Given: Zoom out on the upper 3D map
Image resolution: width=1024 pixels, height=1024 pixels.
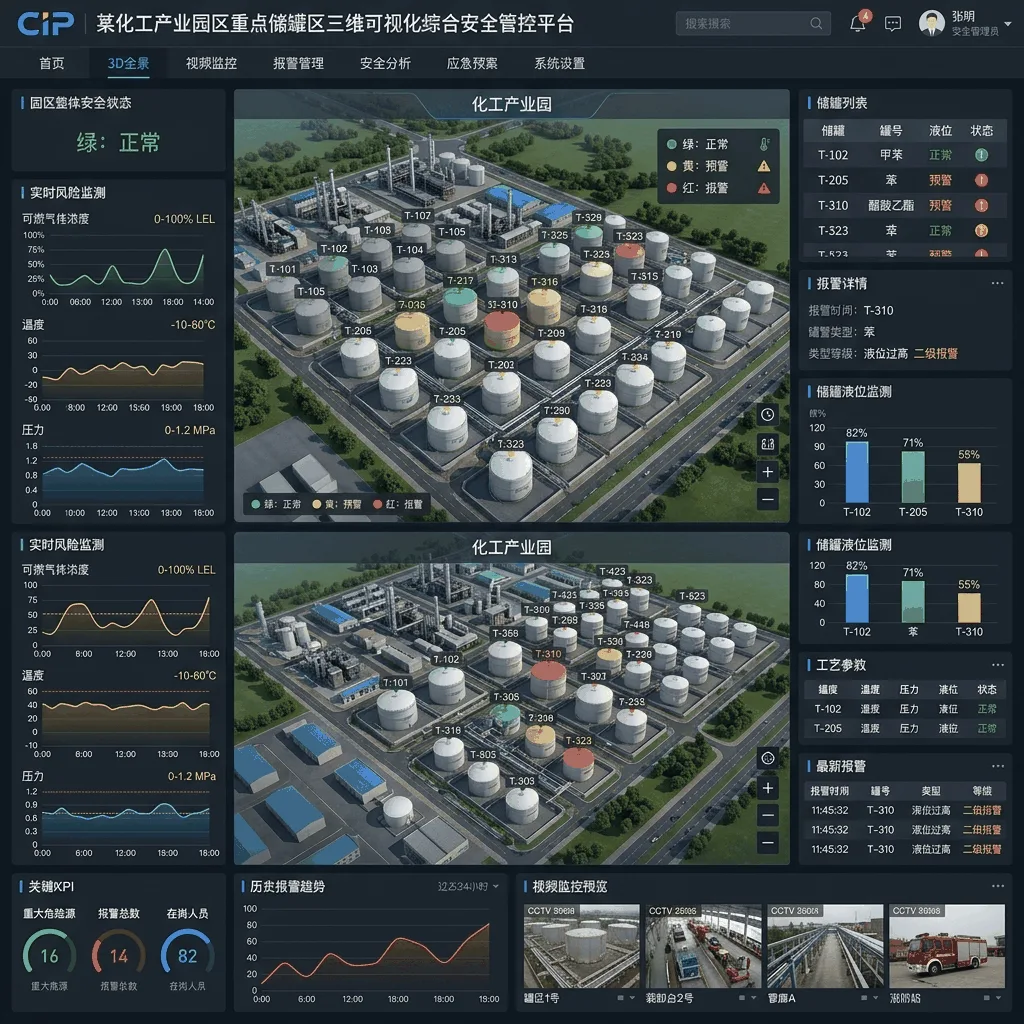Looking at the screenshot, I should click(x=767, y=500).
